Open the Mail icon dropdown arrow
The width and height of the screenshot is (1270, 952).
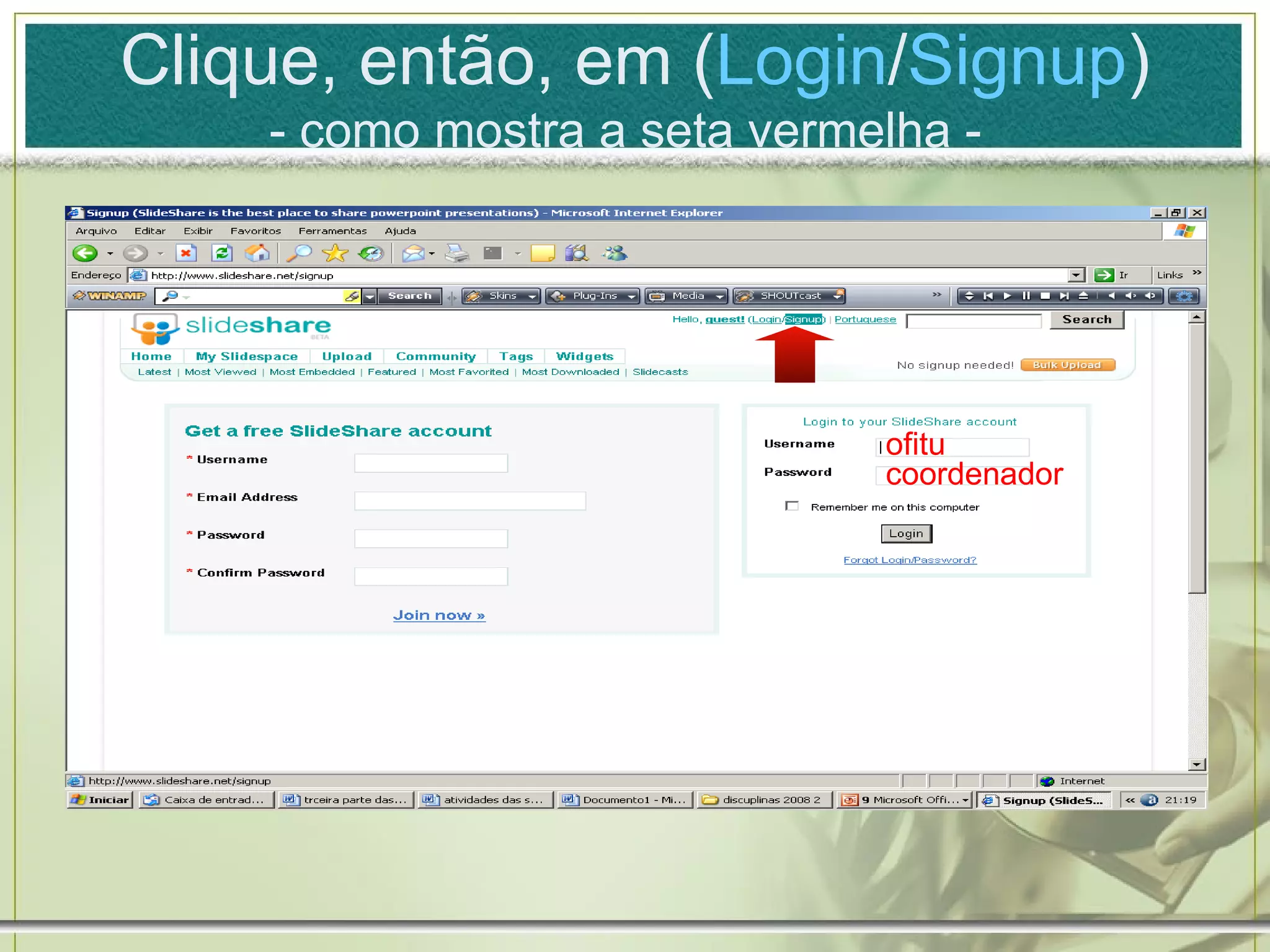(432, 253)
